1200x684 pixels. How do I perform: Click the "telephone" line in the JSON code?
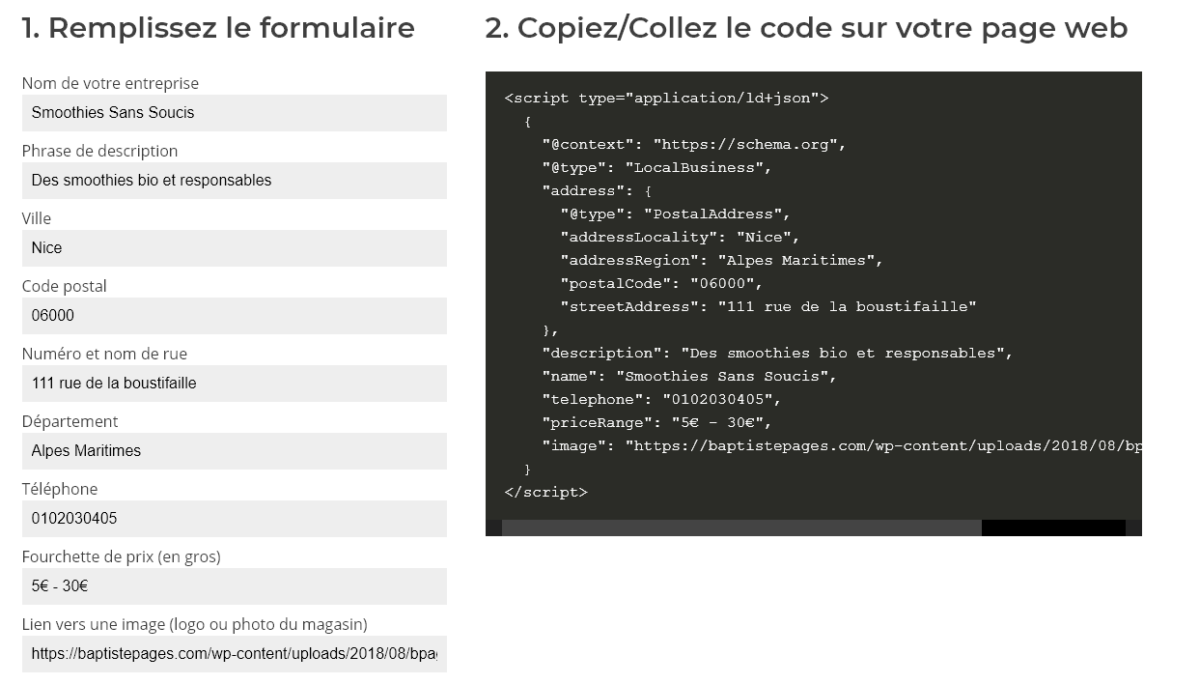tap(660, 399)
